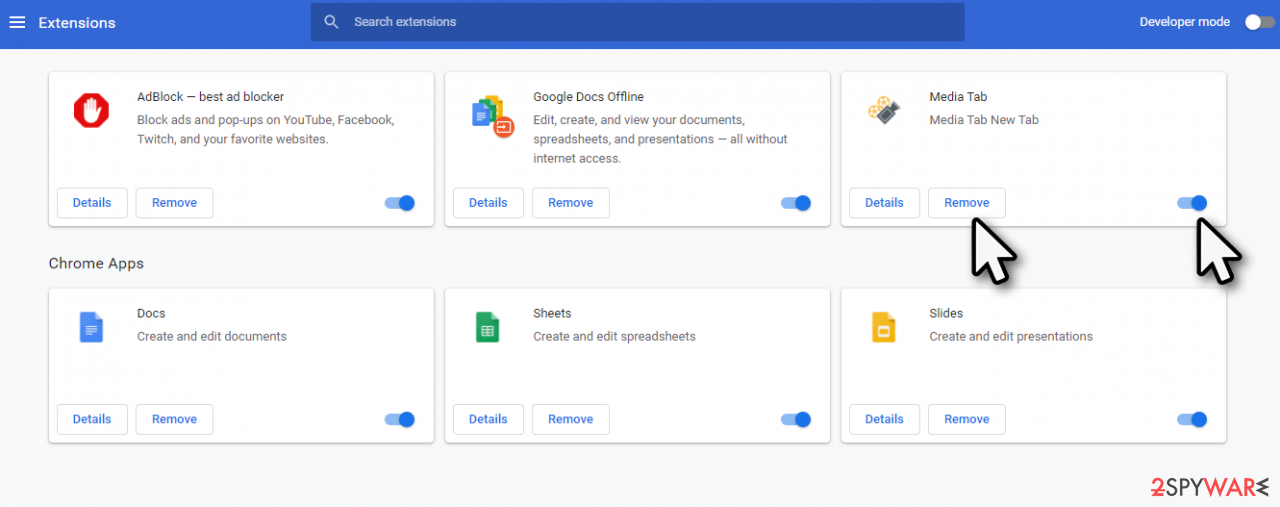Remove the Sheets app
Image resolution: width=1280 pixels, height=507 pixels.
[x=570, y=420]
